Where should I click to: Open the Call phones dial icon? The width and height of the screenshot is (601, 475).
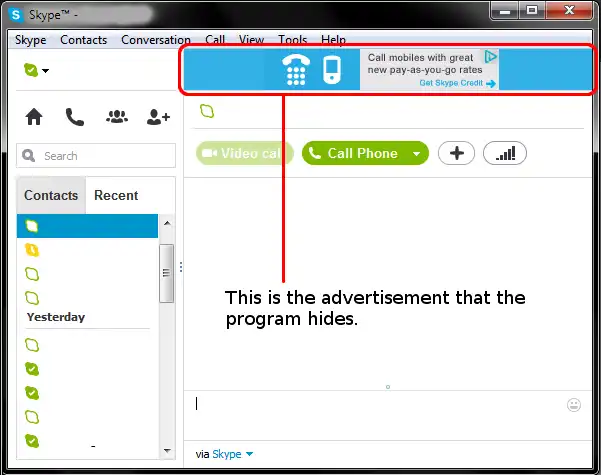pyautogui.click(x=75, y=117)
